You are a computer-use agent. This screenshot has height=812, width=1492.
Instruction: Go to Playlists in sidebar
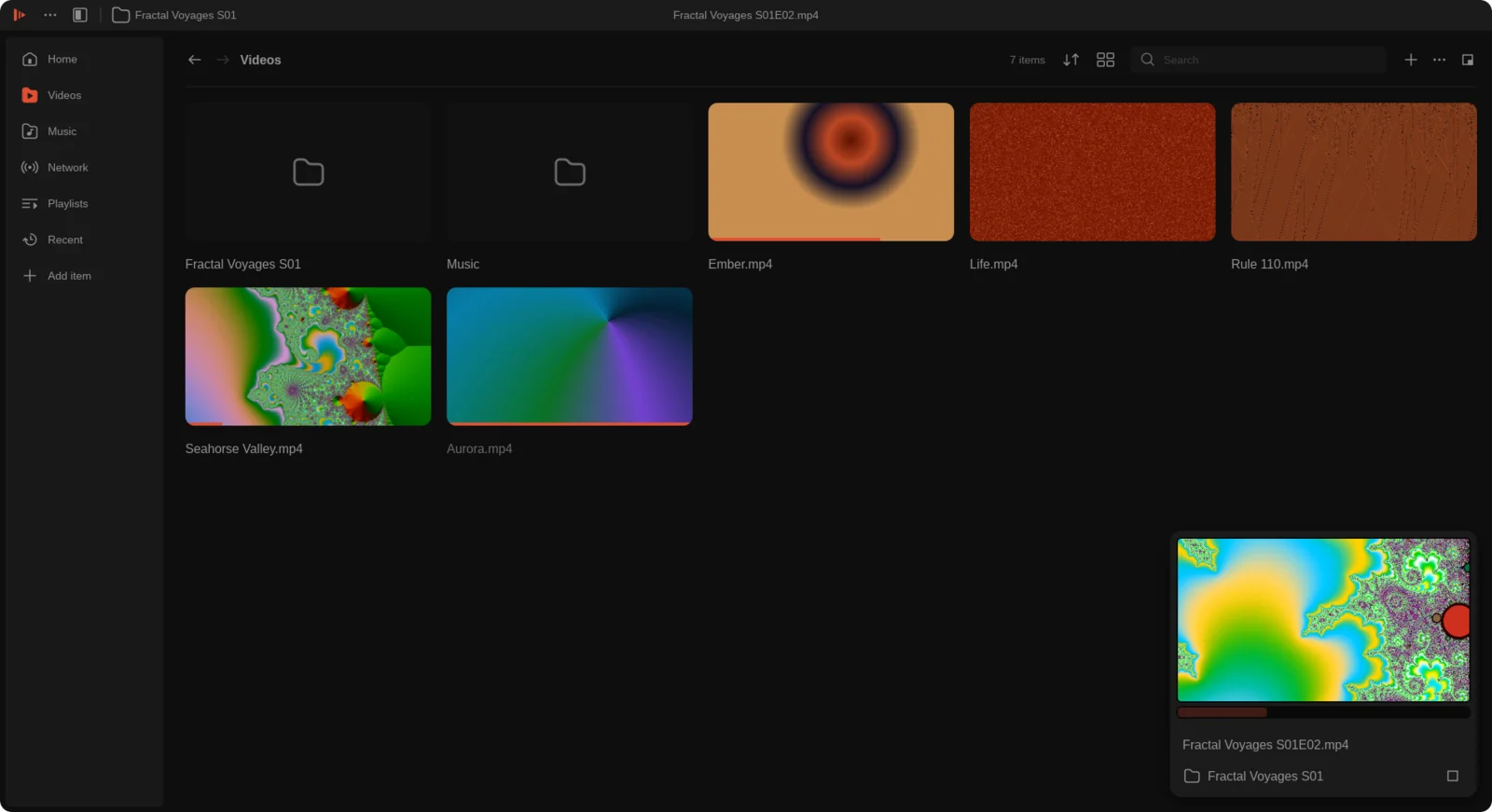84,203
